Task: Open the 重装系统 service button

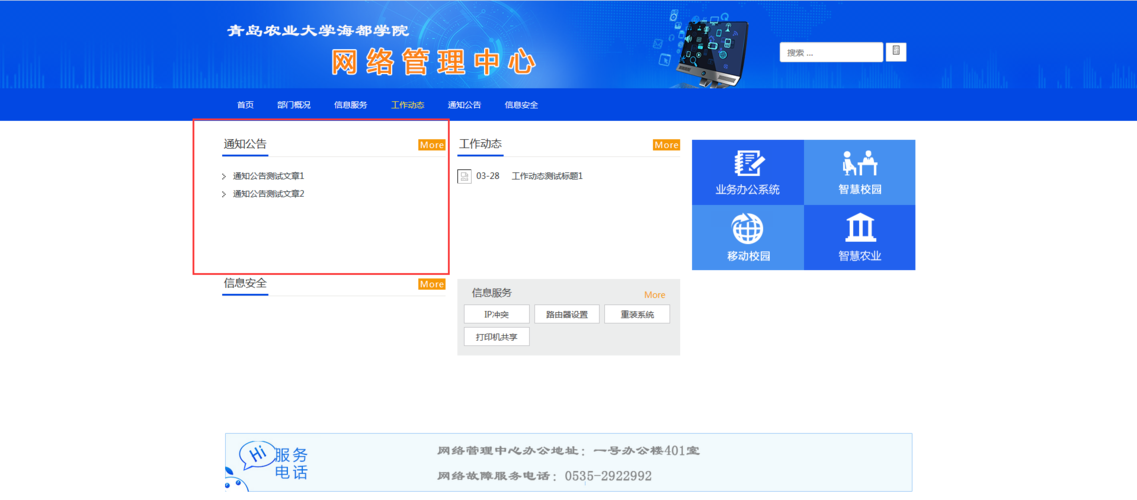Action: tap(637, 314)
